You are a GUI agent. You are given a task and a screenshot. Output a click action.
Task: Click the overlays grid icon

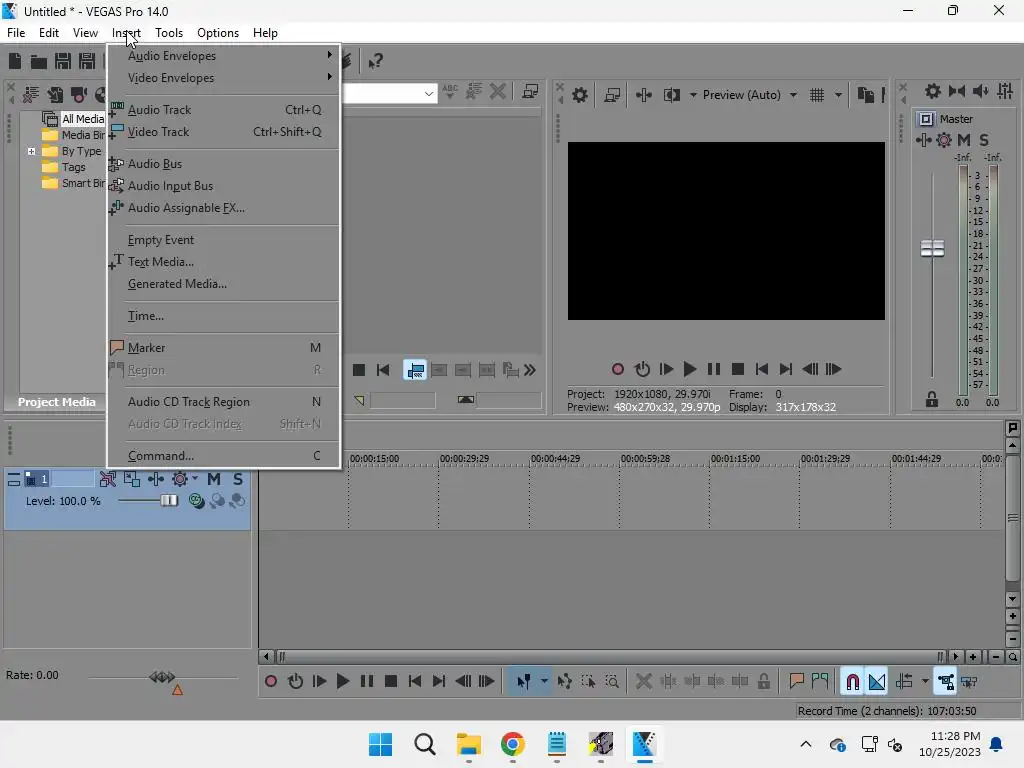817,95
